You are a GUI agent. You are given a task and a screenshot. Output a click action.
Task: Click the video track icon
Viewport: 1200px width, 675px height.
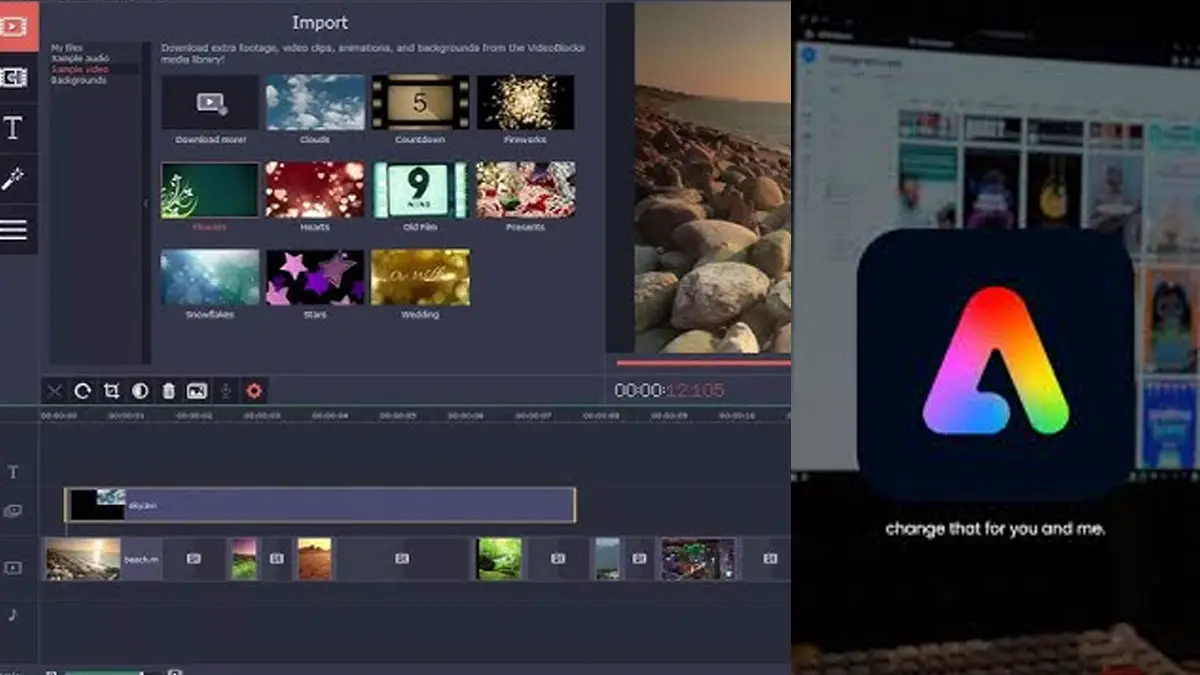click(13, 567)
